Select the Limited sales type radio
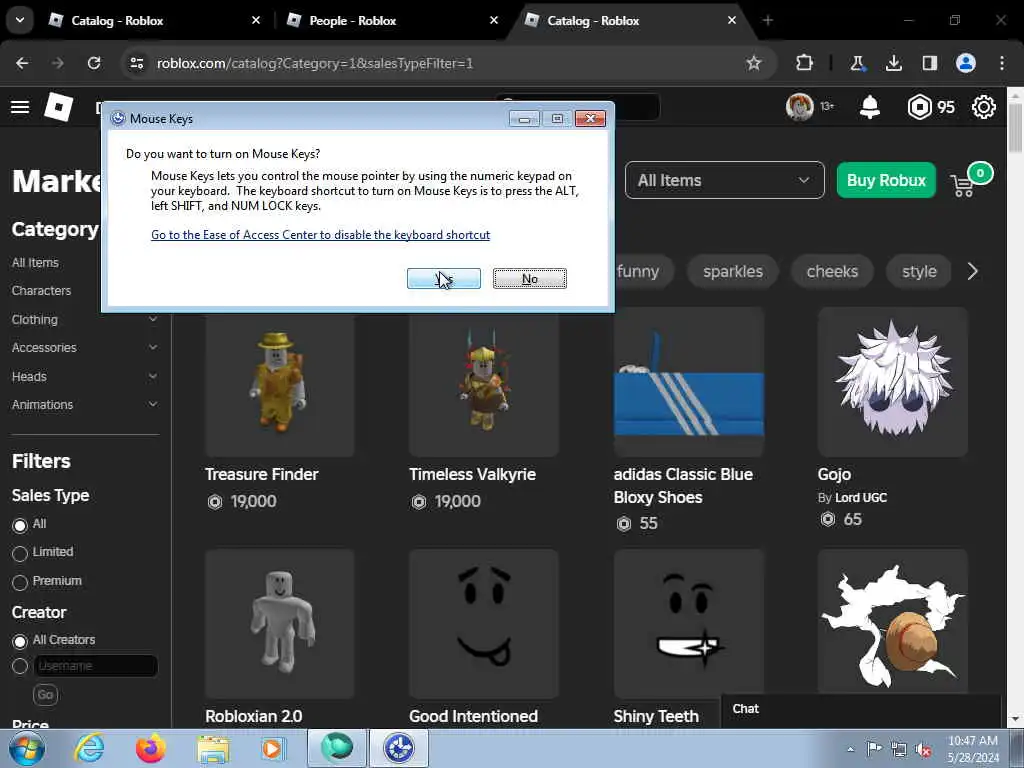Viewport: 1024px width, 768px height. click(20, 554)
